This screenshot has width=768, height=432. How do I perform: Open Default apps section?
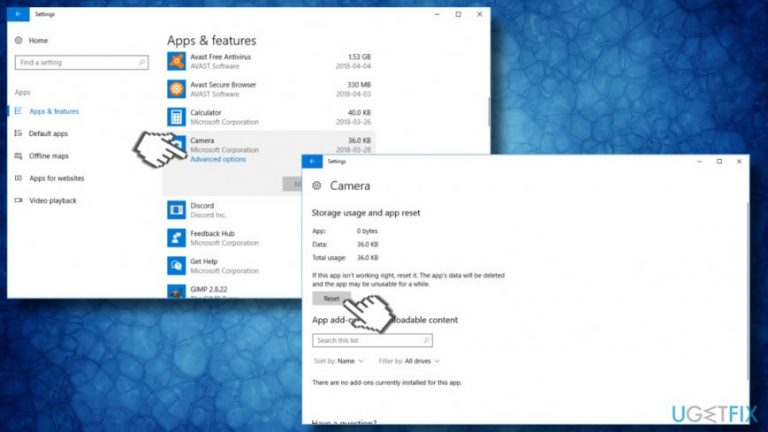(48, 133)
